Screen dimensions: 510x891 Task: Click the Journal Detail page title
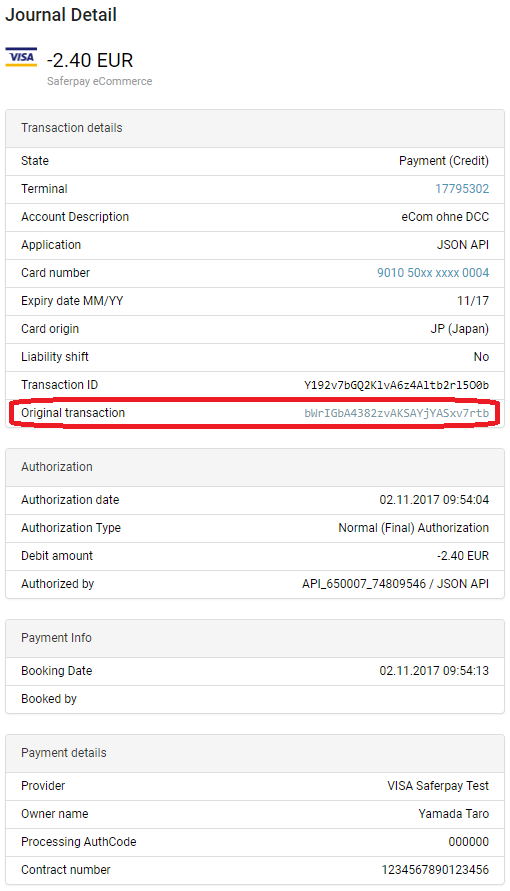coord(61,15)
